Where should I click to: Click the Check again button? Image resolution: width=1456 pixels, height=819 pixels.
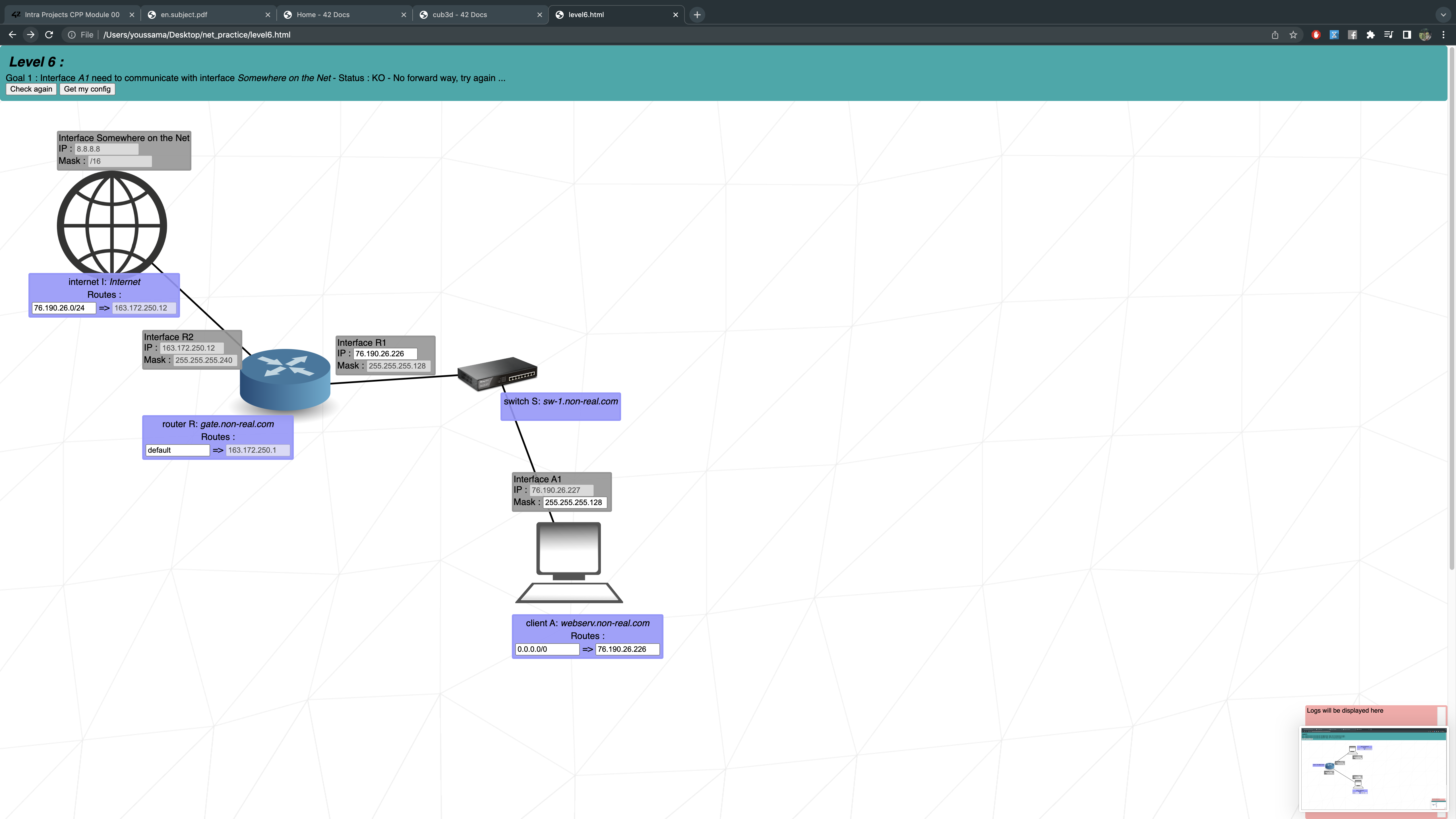pos(31,89)
